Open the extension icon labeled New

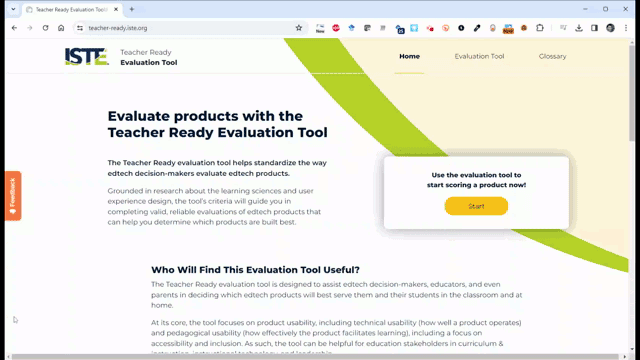click(x=320, y=28)
